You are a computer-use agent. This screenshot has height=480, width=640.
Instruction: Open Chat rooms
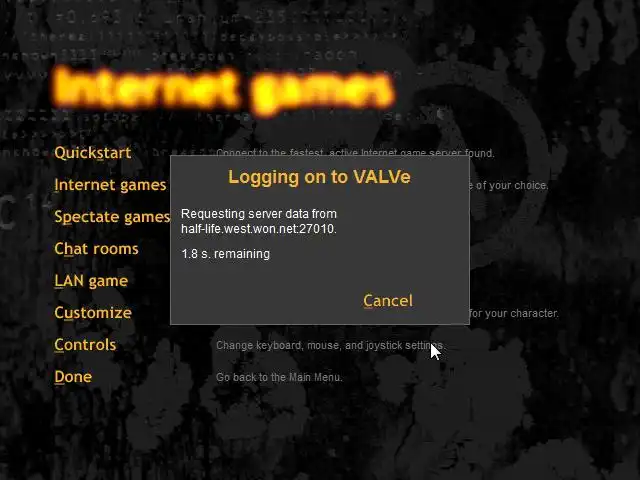(96, 249)
